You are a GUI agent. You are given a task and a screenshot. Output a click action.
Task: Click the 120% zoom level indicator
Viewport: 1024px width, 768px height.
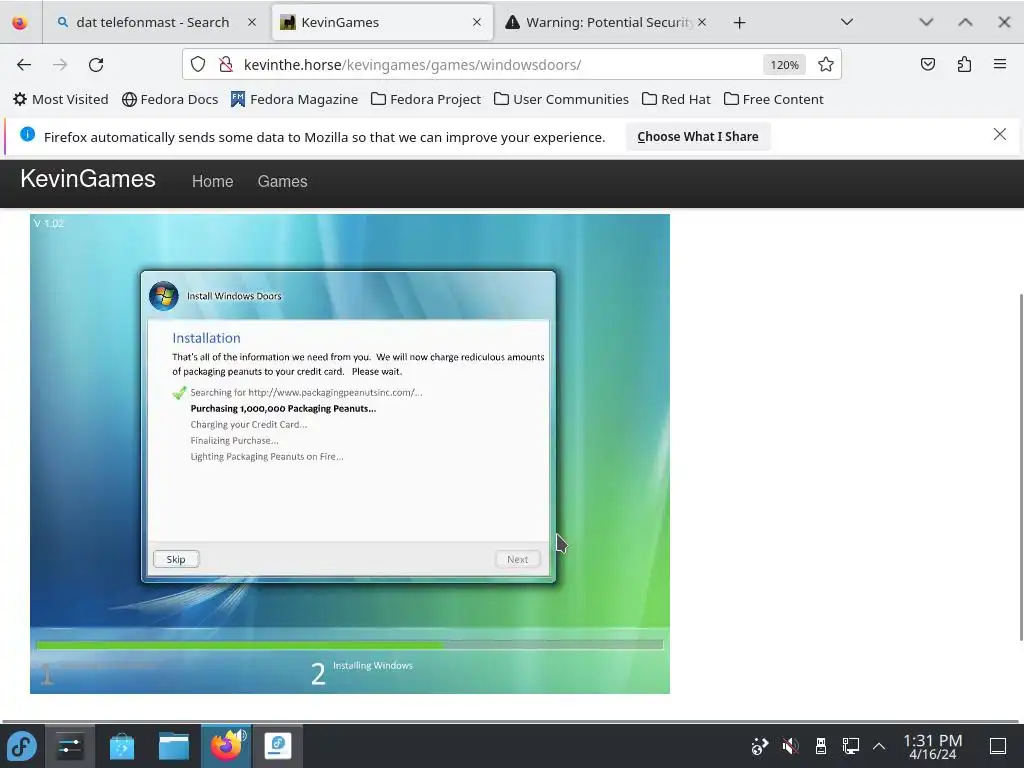pos(784,65)
